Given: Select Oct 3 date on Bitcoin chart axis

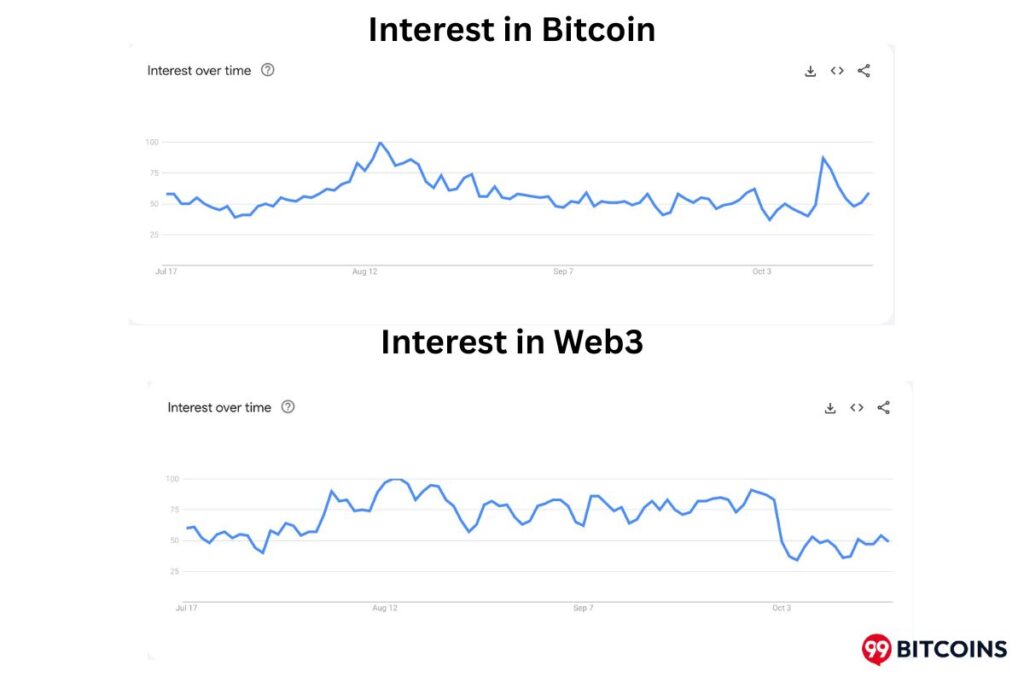Looking at the screenshot, I should pyautogui.click(x=761, y=271).
